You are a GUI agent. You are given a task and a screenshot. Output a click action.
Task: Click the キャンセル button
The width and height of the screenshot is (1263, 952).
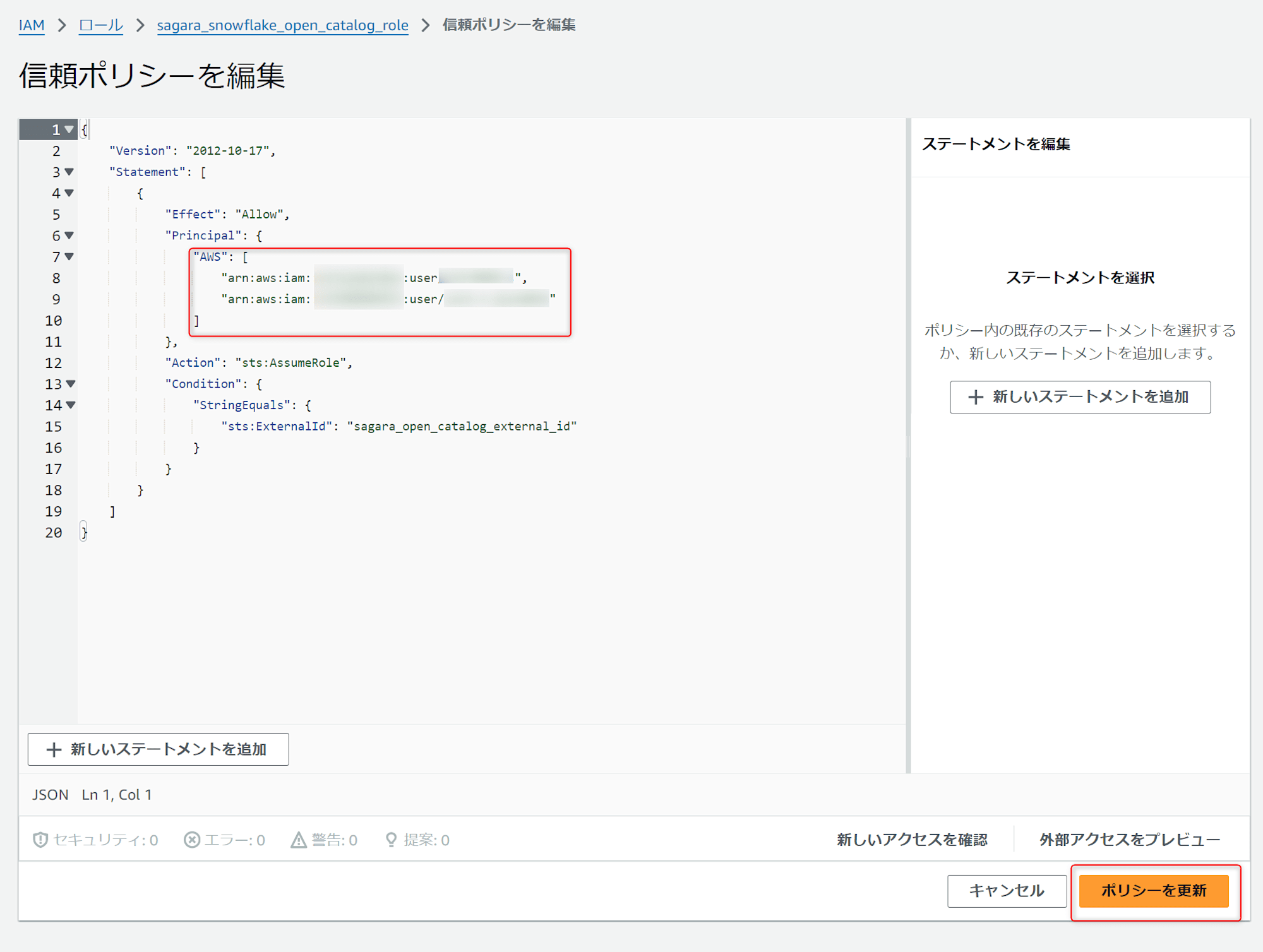(x=1007, y=891)
